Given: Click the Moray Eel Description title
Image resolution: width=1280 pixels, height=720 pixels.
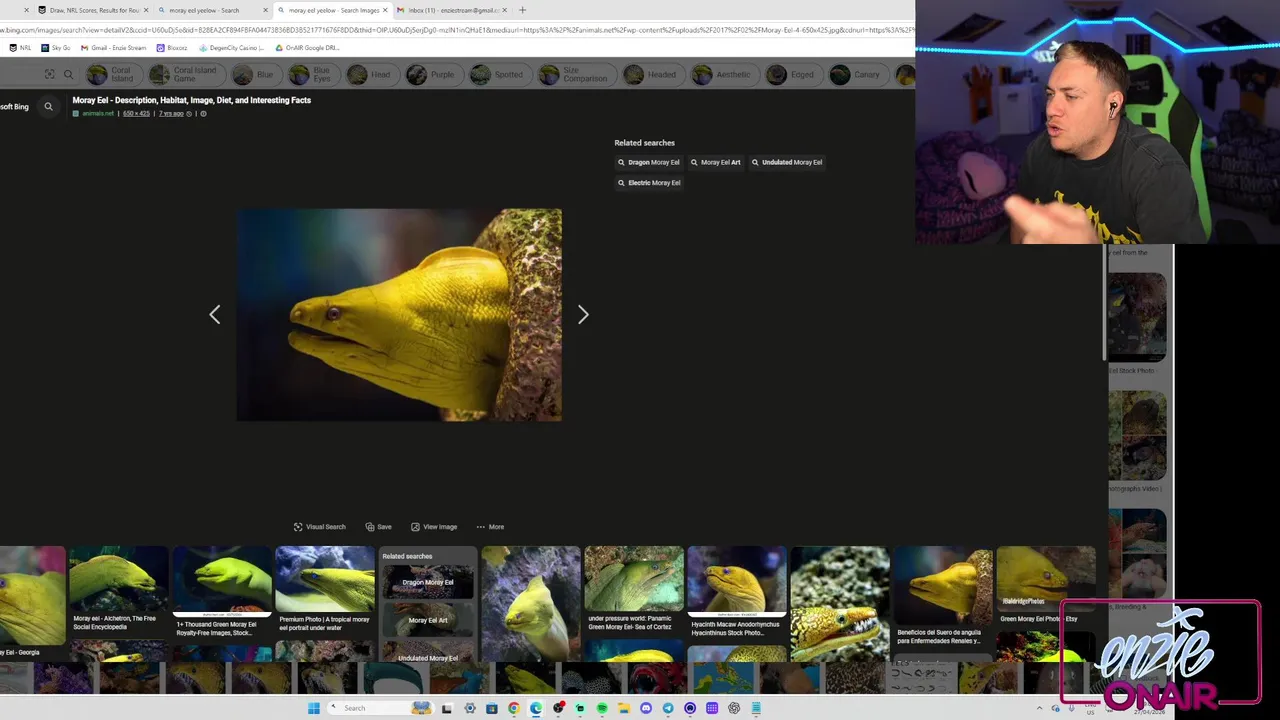Looking at the screenshot, I should 191,100.
